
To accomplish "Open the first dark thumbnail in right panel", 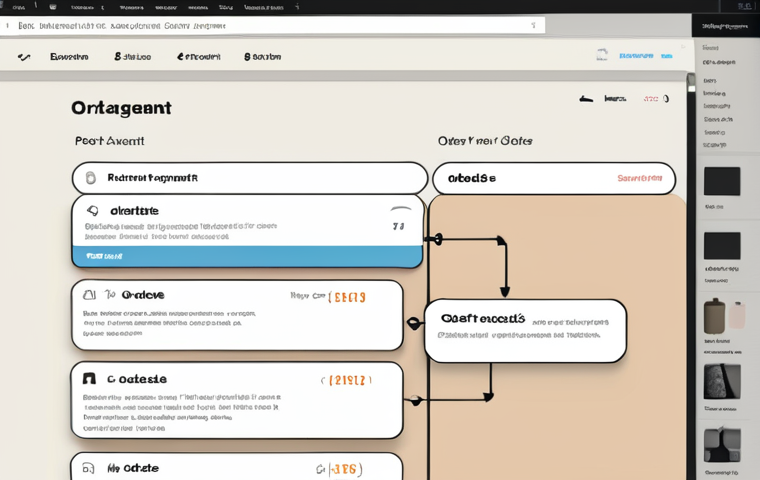I will click(722, 181).
